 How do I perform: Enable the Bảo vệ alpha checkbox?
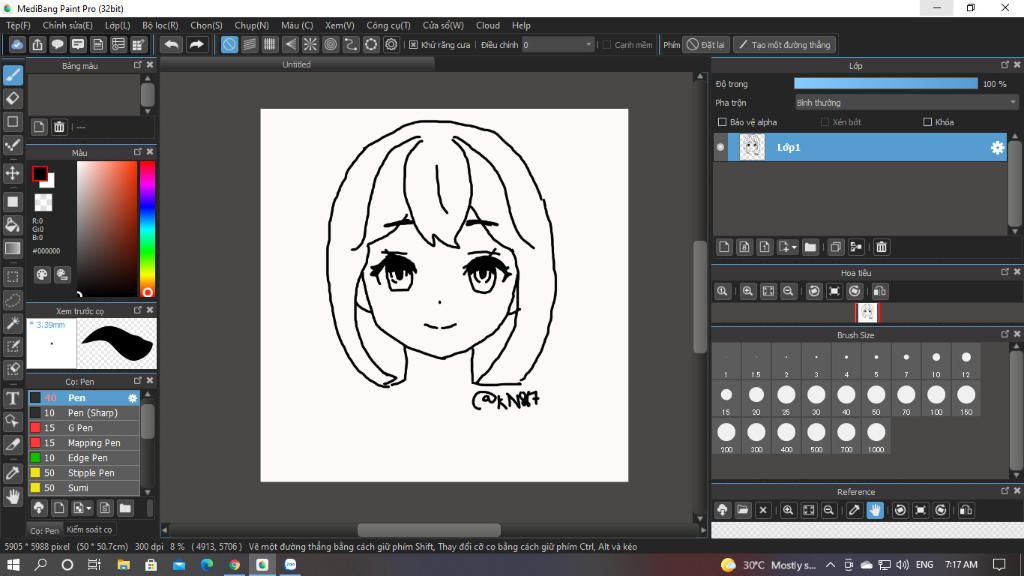[x=722, y=122]
